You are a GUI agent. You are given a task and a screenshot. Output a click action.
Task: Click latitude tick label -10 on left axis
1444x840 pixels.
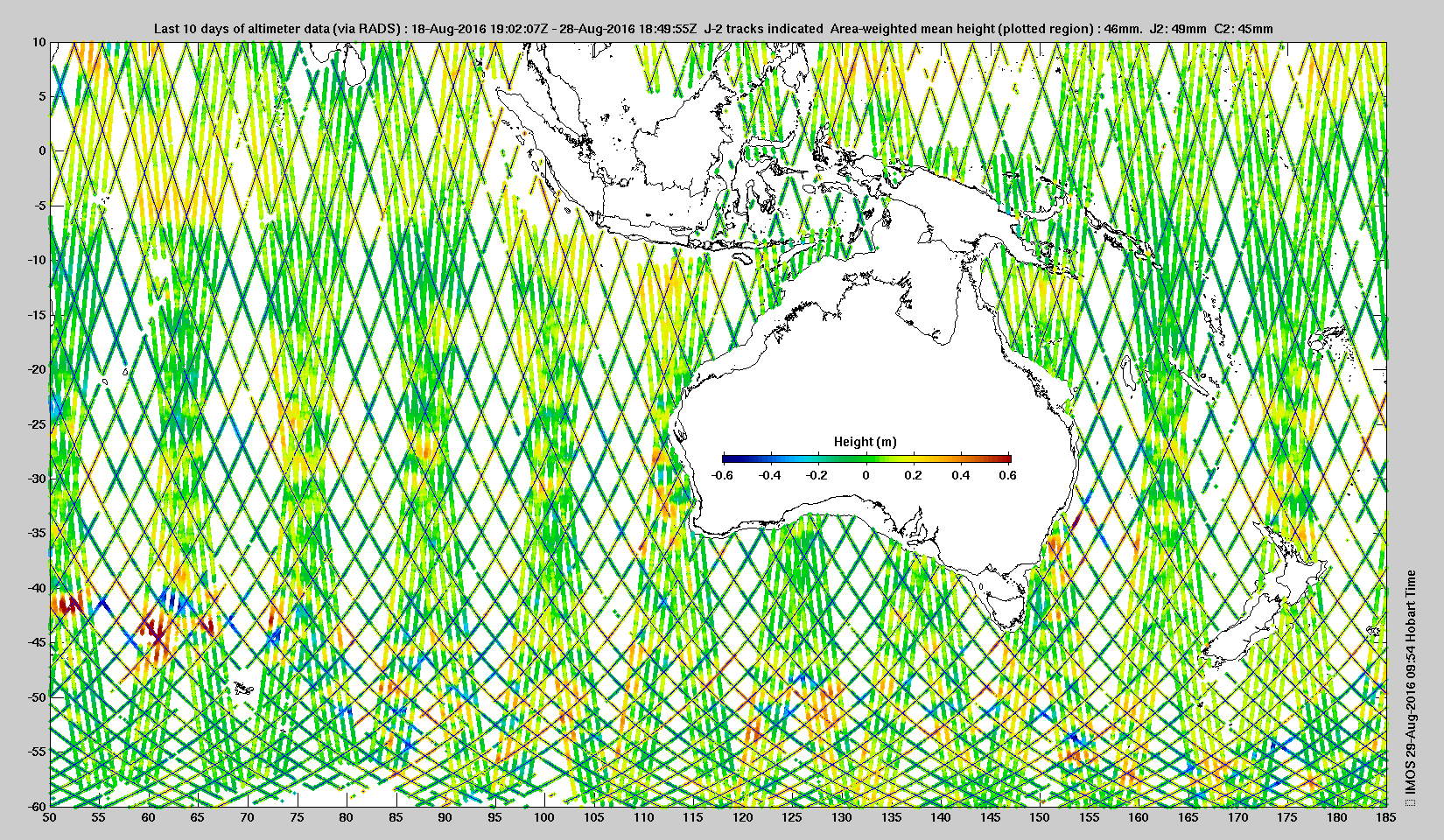tap(36, 260)
